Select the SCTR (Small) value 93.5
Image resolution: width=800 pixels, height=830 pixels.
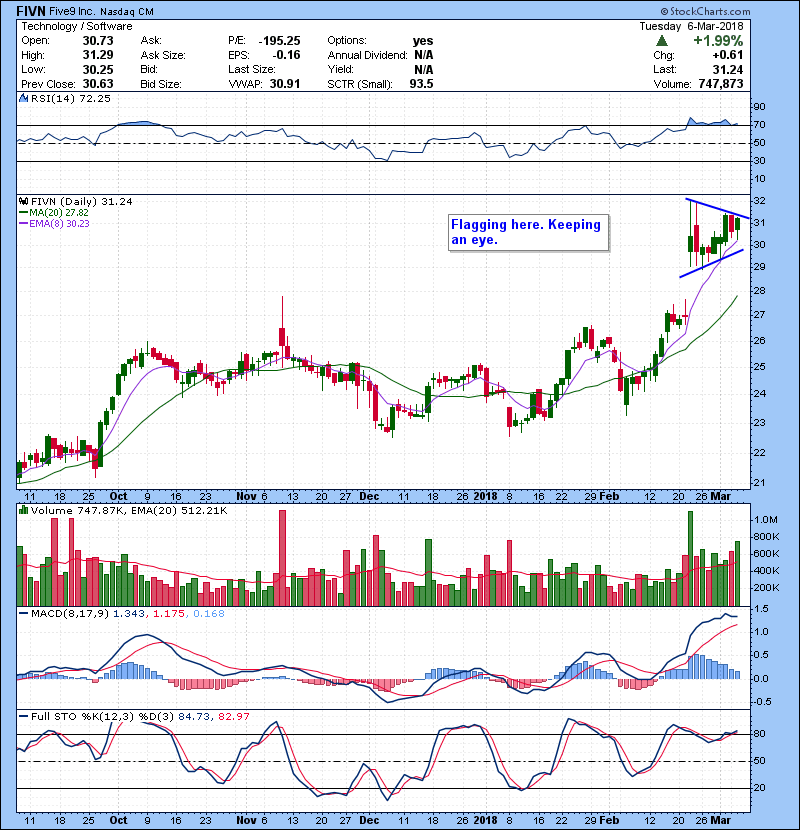pyautogui.click(x=421, y=84)
